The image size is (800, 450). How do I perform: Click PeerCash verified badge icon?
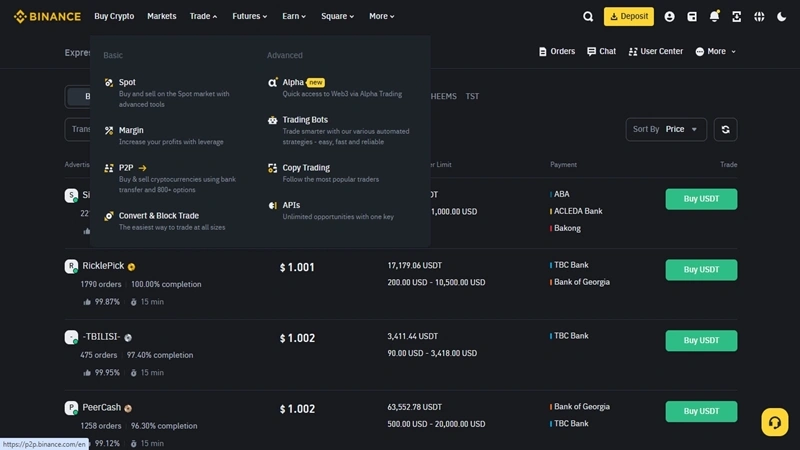coord(128,408)
